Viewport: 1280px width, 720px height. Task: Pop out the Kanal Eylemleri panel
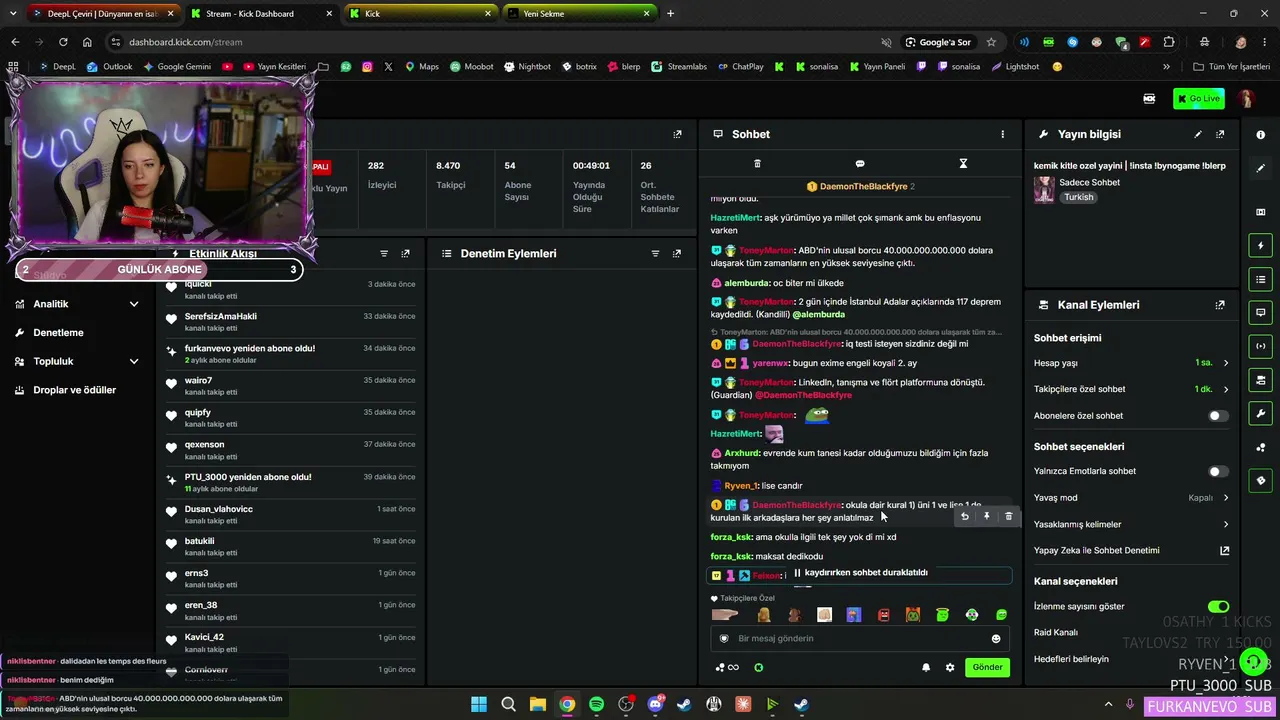coord(1220,305)
